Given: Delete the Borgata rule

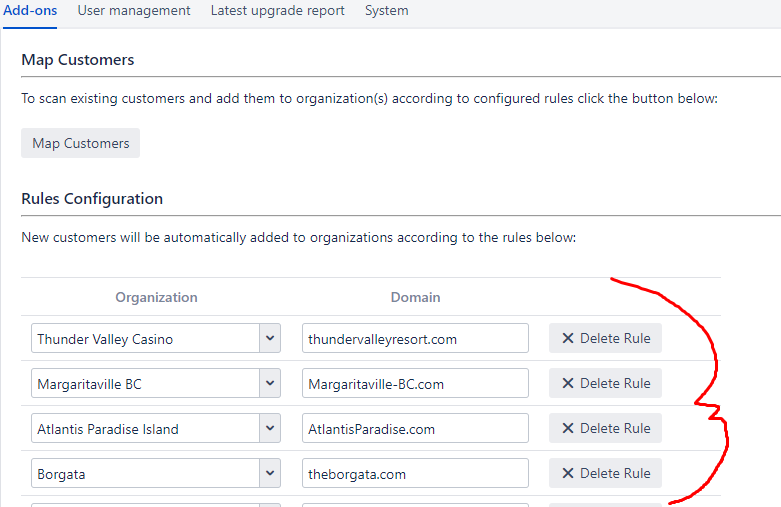Looking at the screenshot, I should (x=605, y=474).
